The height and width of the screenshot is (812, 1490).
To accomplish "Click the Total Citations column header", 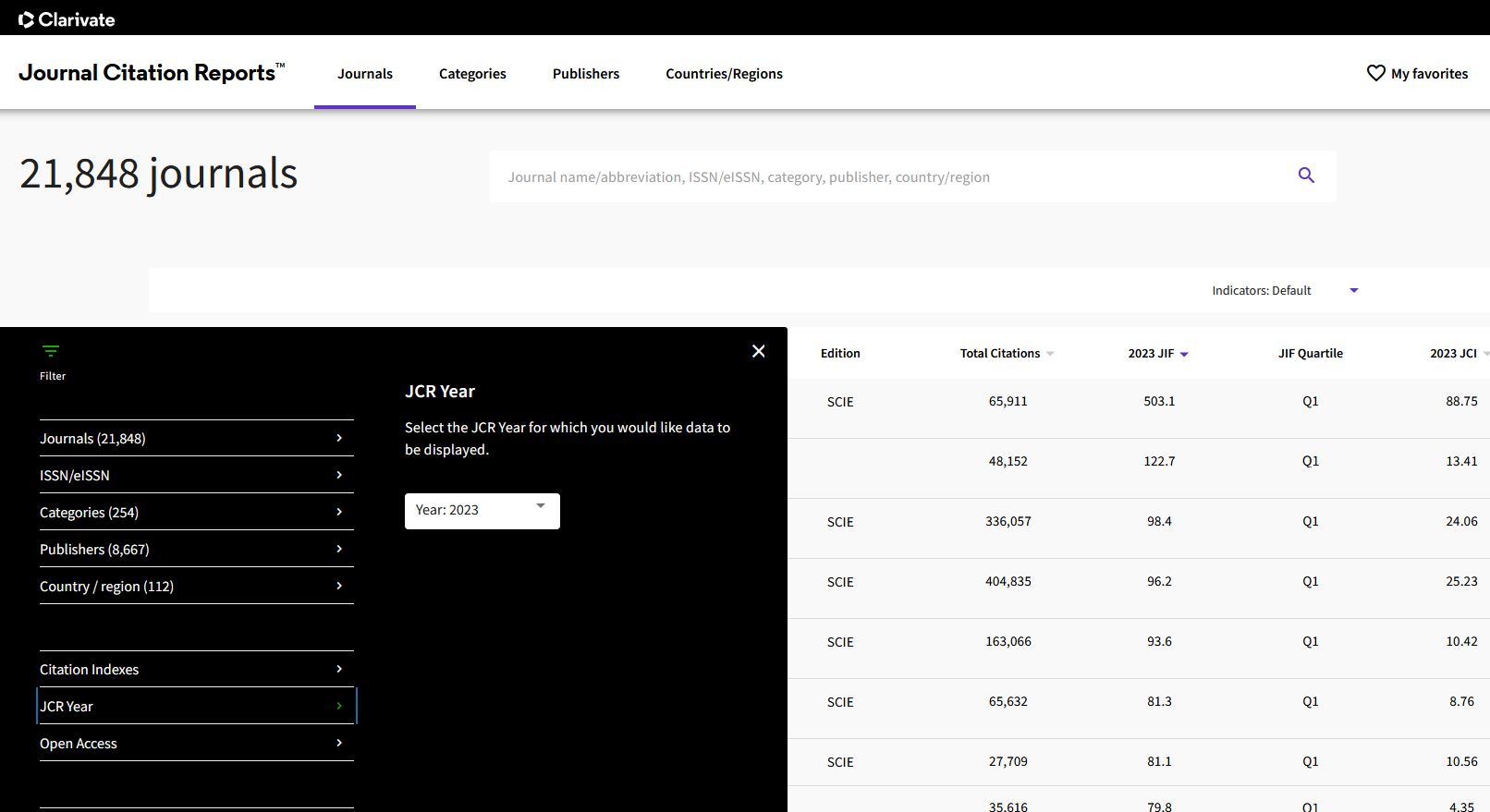I will [x=999, y=353].
